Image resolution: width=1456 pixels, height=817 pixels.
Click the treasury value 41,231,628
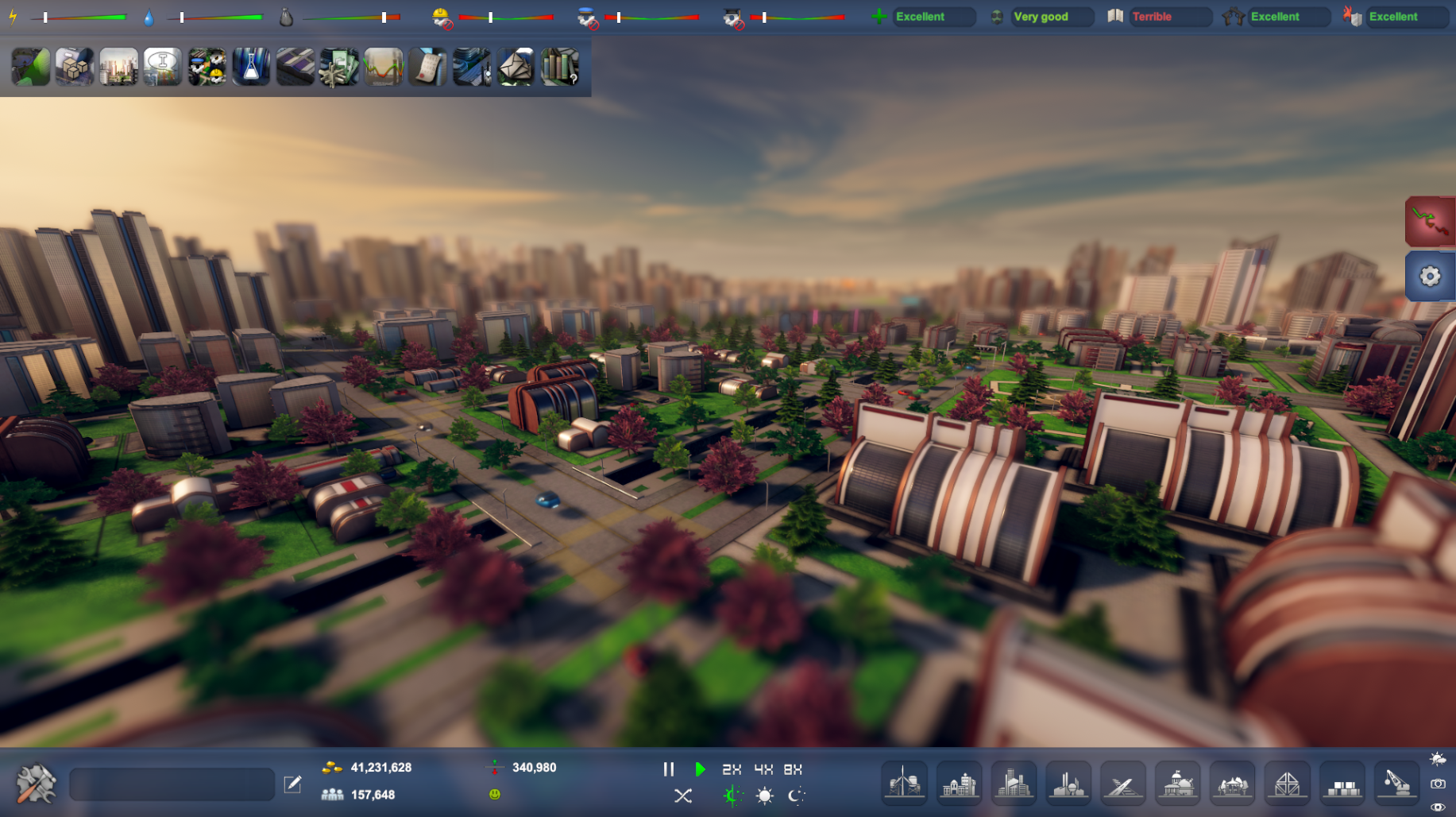click(381, 768)
